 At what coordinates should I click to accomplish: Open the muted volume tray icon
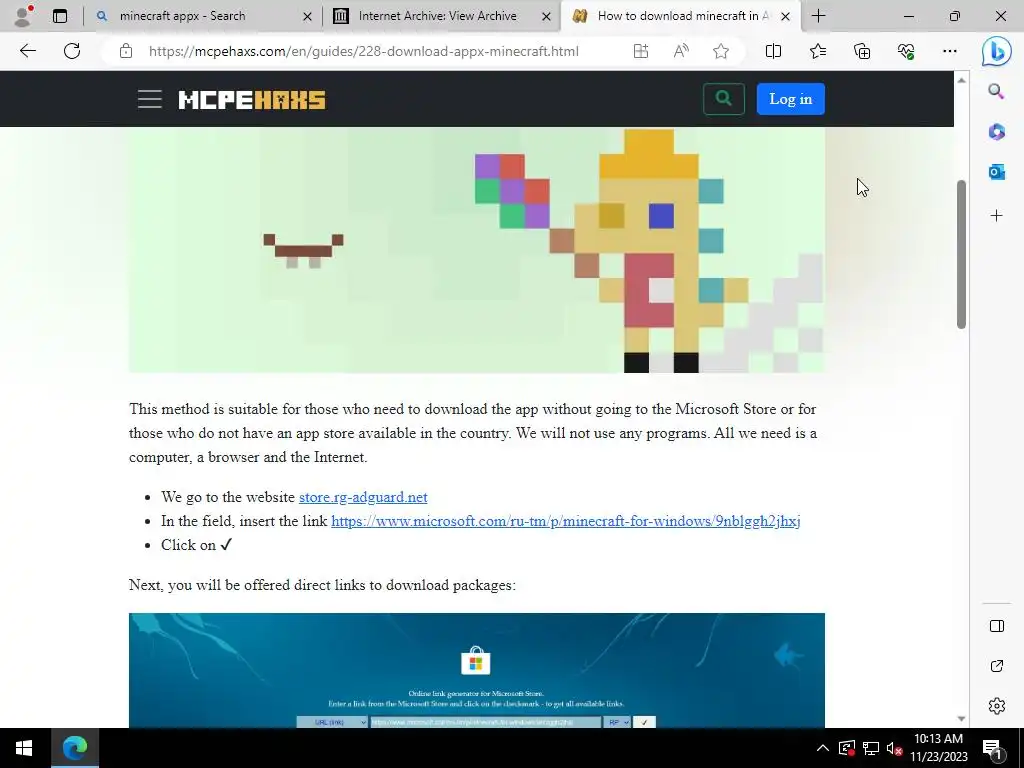tap(894, 748)
